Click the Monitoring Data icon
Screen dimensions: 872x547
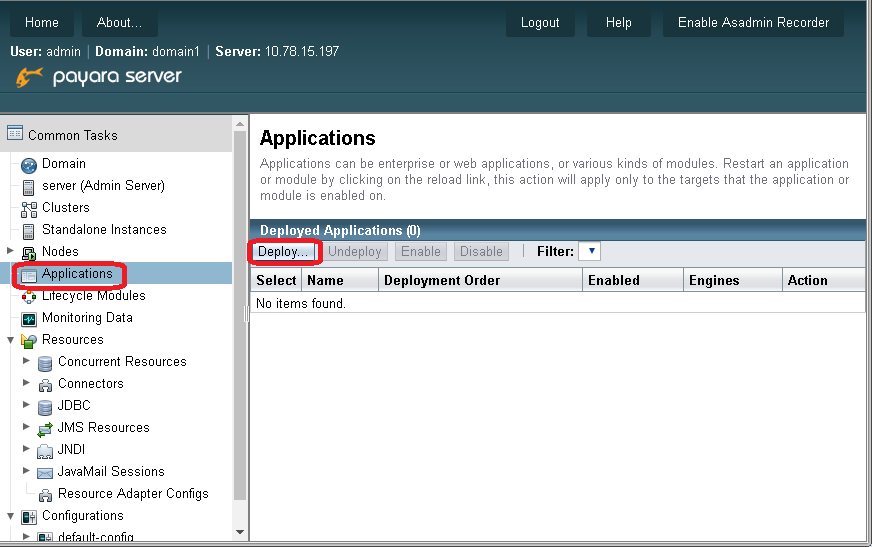(x=29, y=319)
